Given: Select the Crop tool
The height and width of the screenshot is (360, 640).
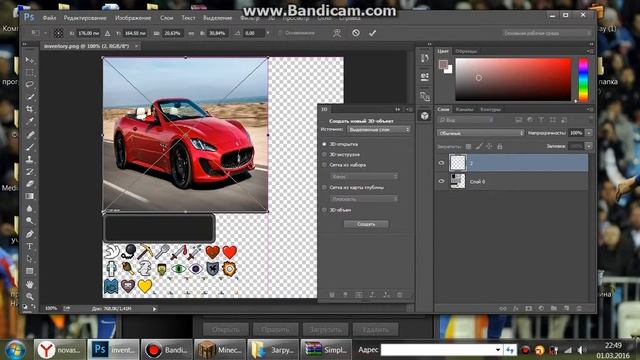Looking at the screenshot, I should 29,109.
